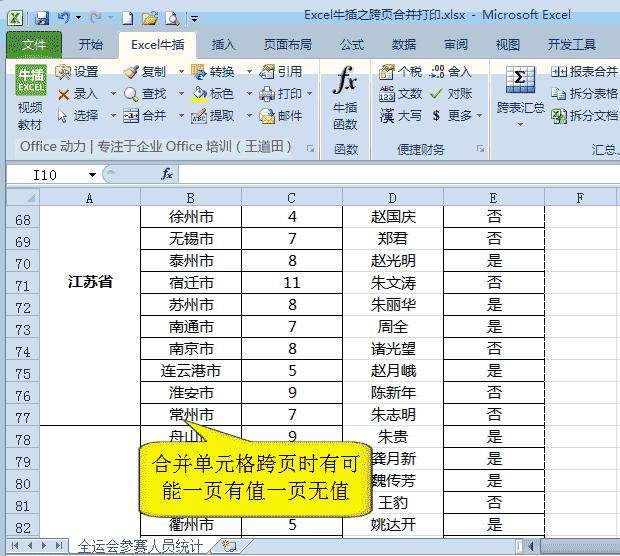
Task: Open the 牛插 EXCEL 视频教材 button
Action: [x=30, y=98]
